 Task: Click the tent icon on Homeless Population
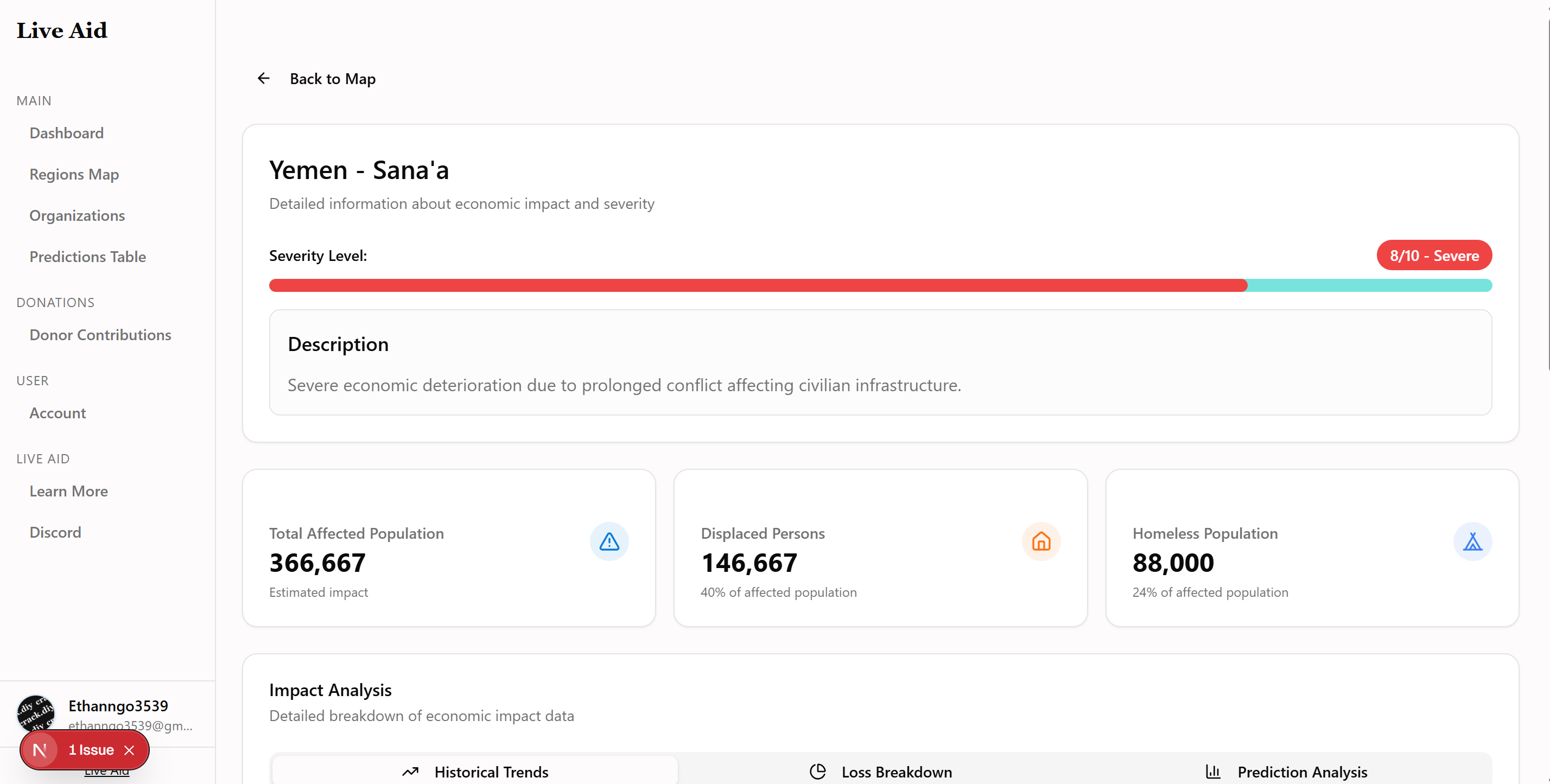point(1472,541)
